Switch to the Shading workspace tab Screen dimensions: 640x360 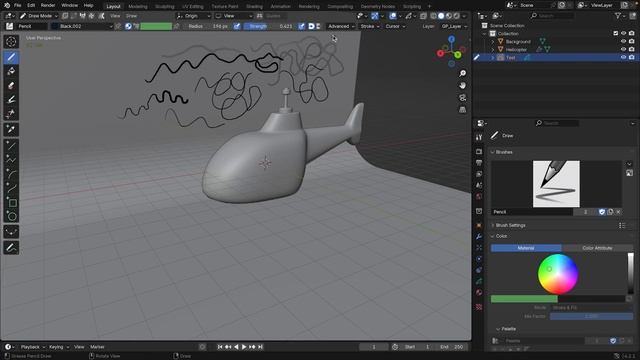coord(254,7)
